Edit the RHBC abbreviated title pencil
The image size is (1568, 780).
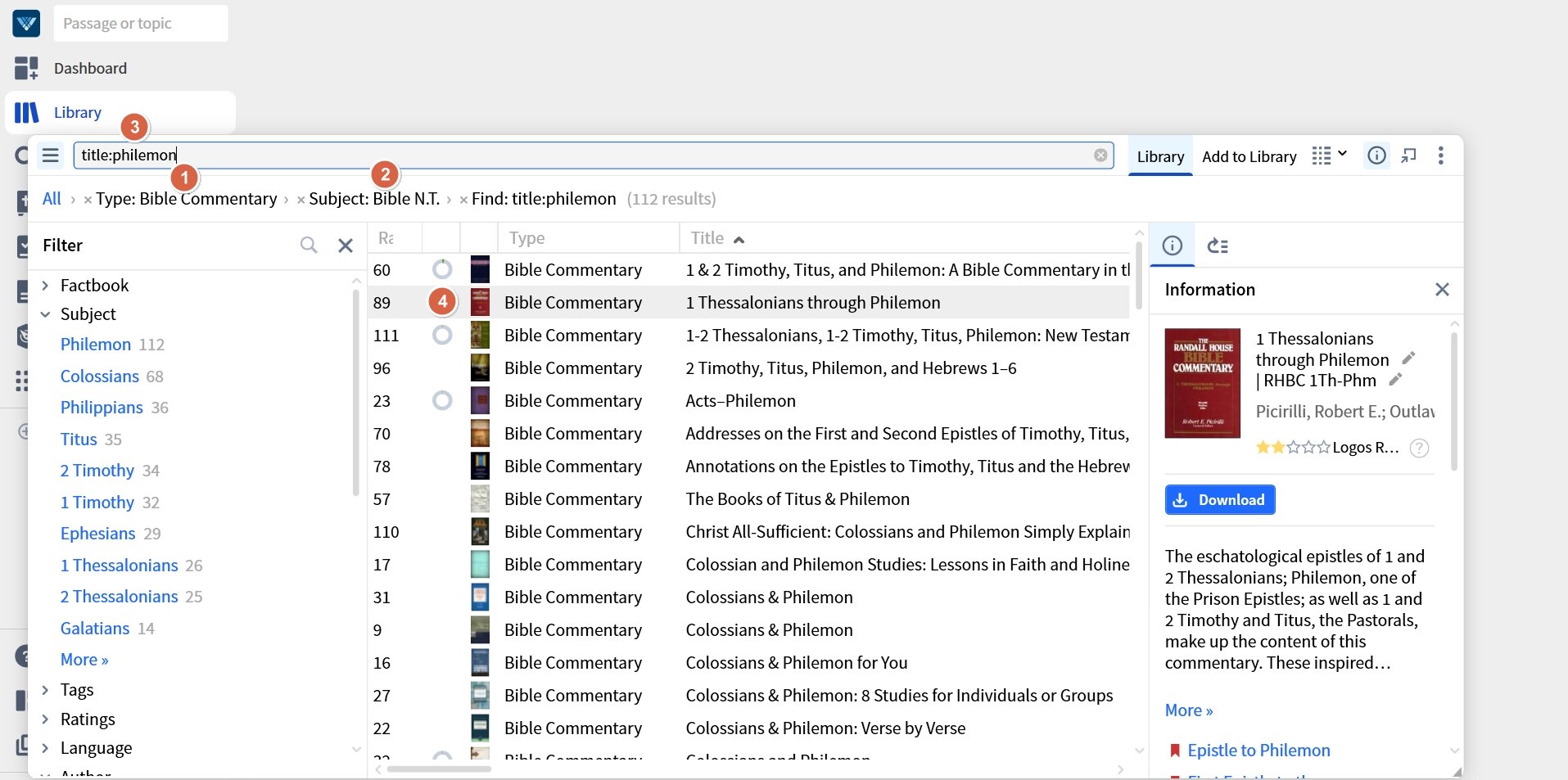coord(1396,379)
